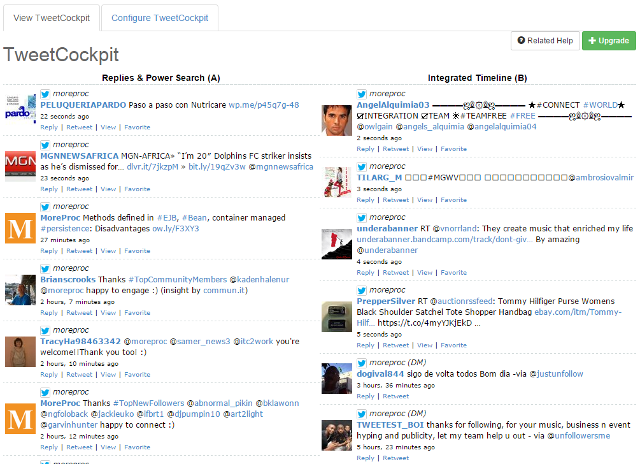Open TWEETEST_BOI username link
Viewport: 640px width, 464px height.
tap(388, 424)
